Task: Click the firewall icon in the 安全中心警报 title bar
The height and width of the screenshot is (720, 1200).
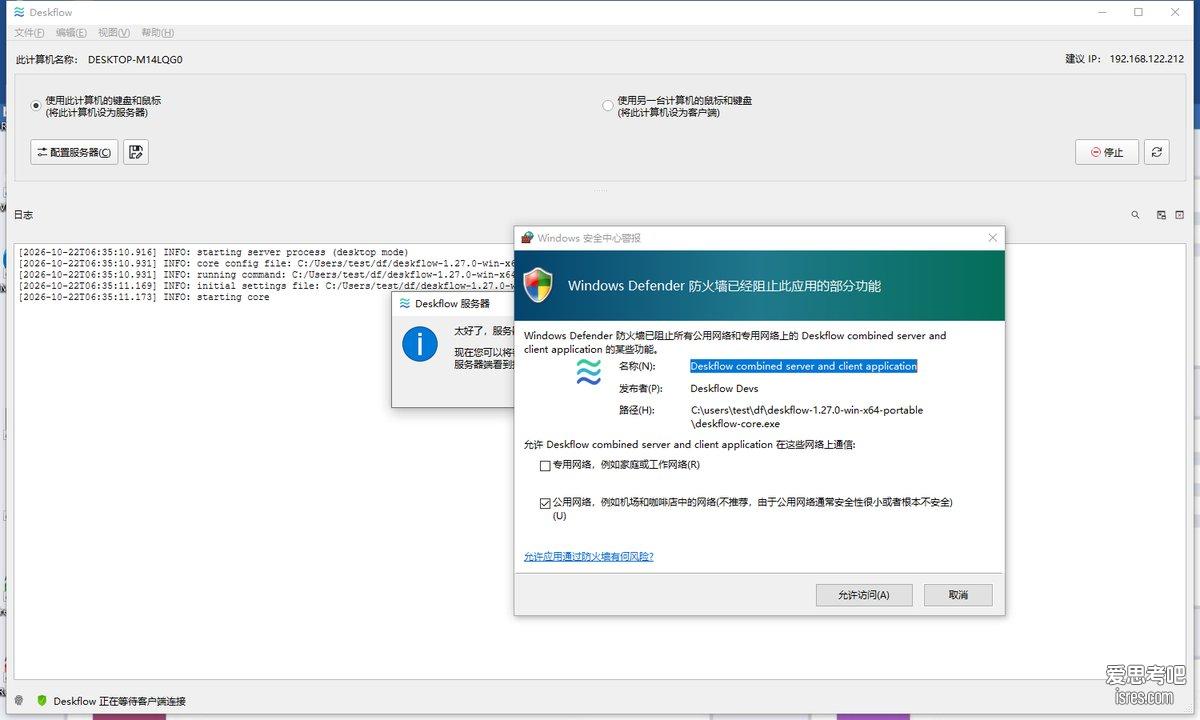Action: (x=527, y=238)
